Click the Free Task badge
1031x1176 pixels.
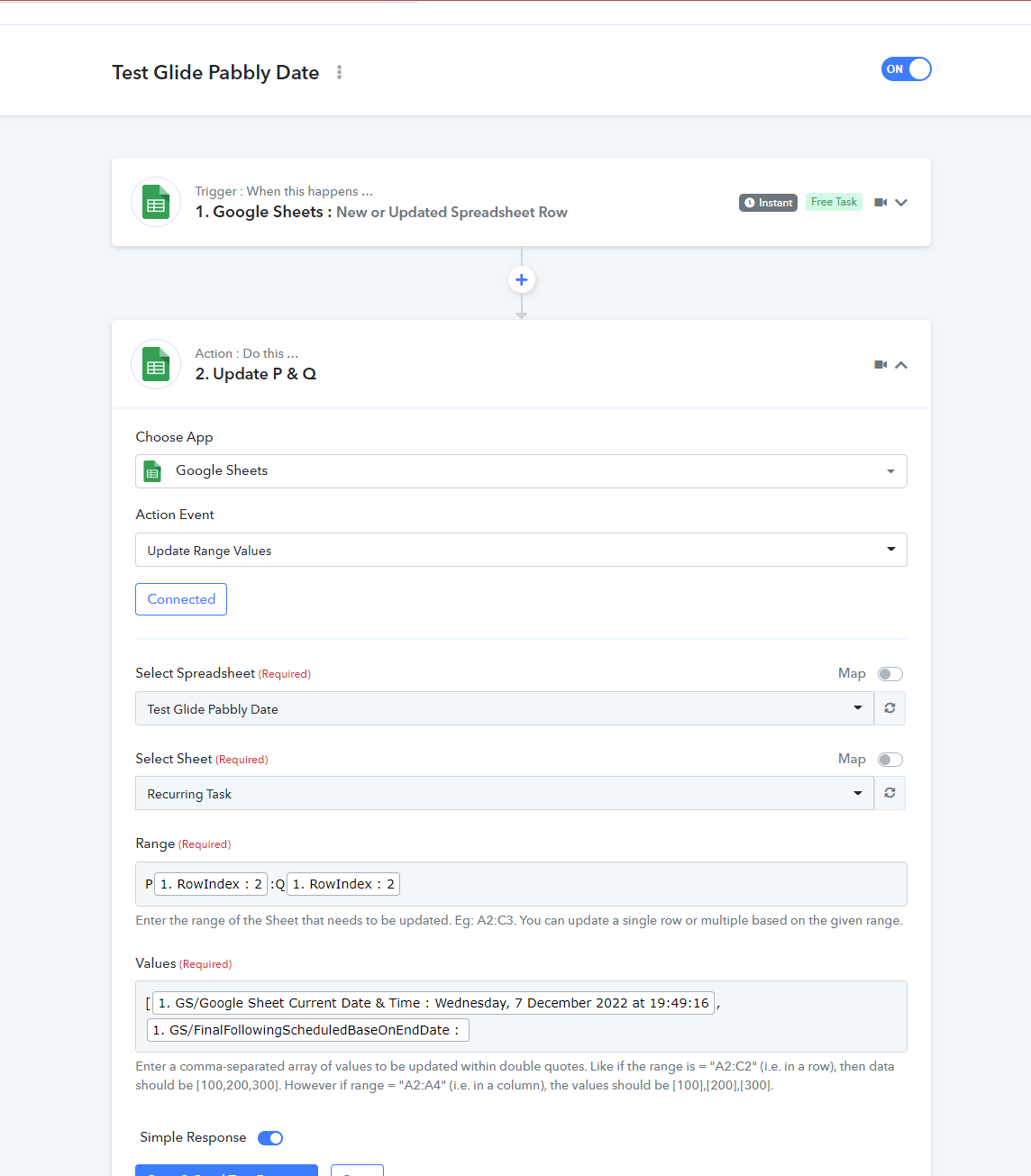834,202
